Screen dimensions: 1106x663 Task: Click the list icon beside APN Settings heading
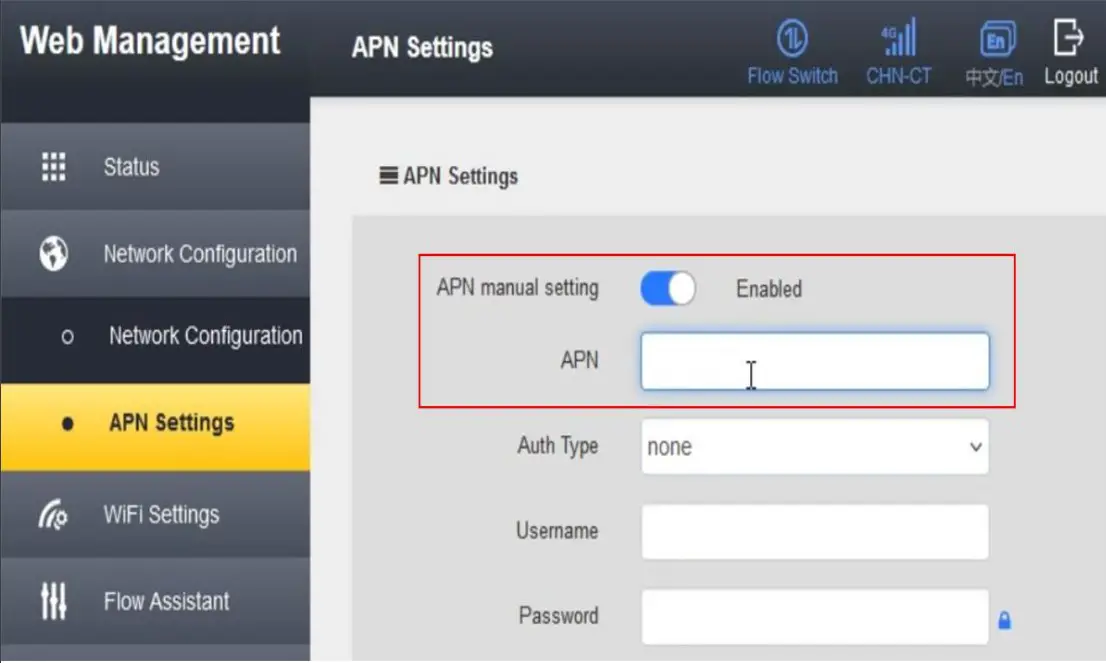coord(388,175)
